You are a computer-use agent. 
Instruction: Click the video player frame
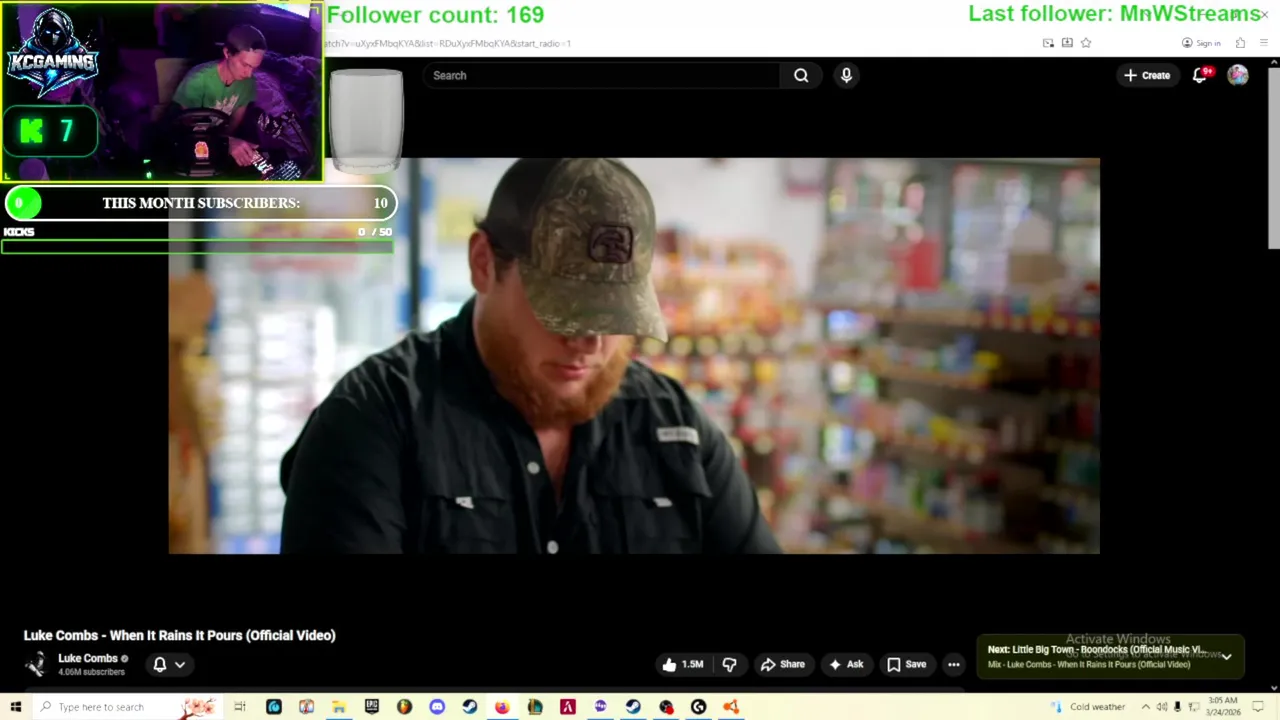tap(634, 356)
